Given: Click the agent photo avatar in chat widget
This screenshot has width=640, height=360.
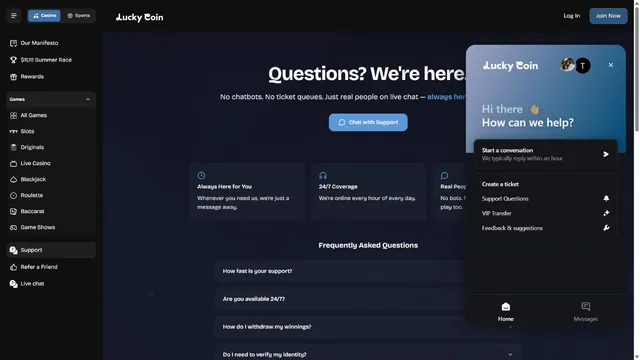Looking at the screenshot, I should click(x=567, y=64).
